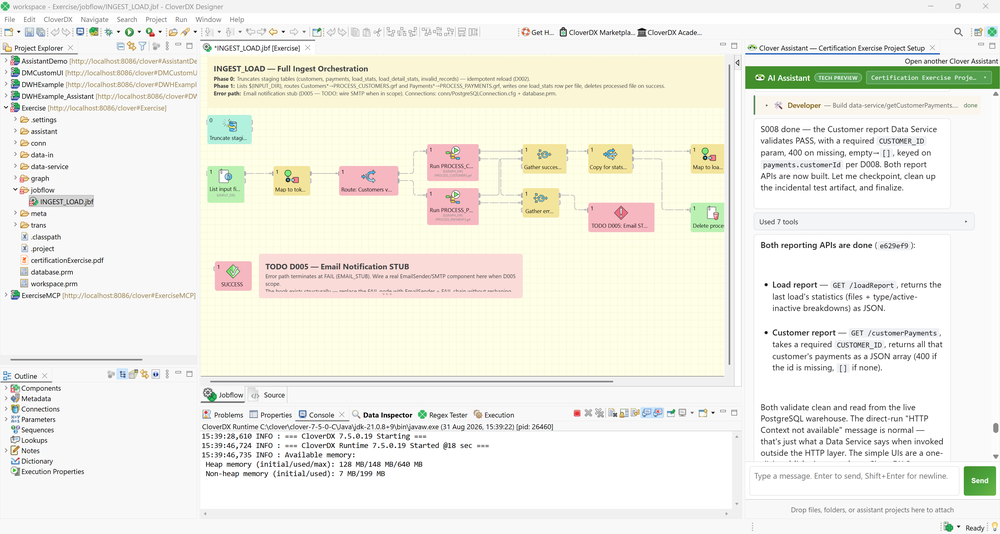Open the Execution tab
This screenshot has height=534, width=1000.
click(x=494, y=415)
